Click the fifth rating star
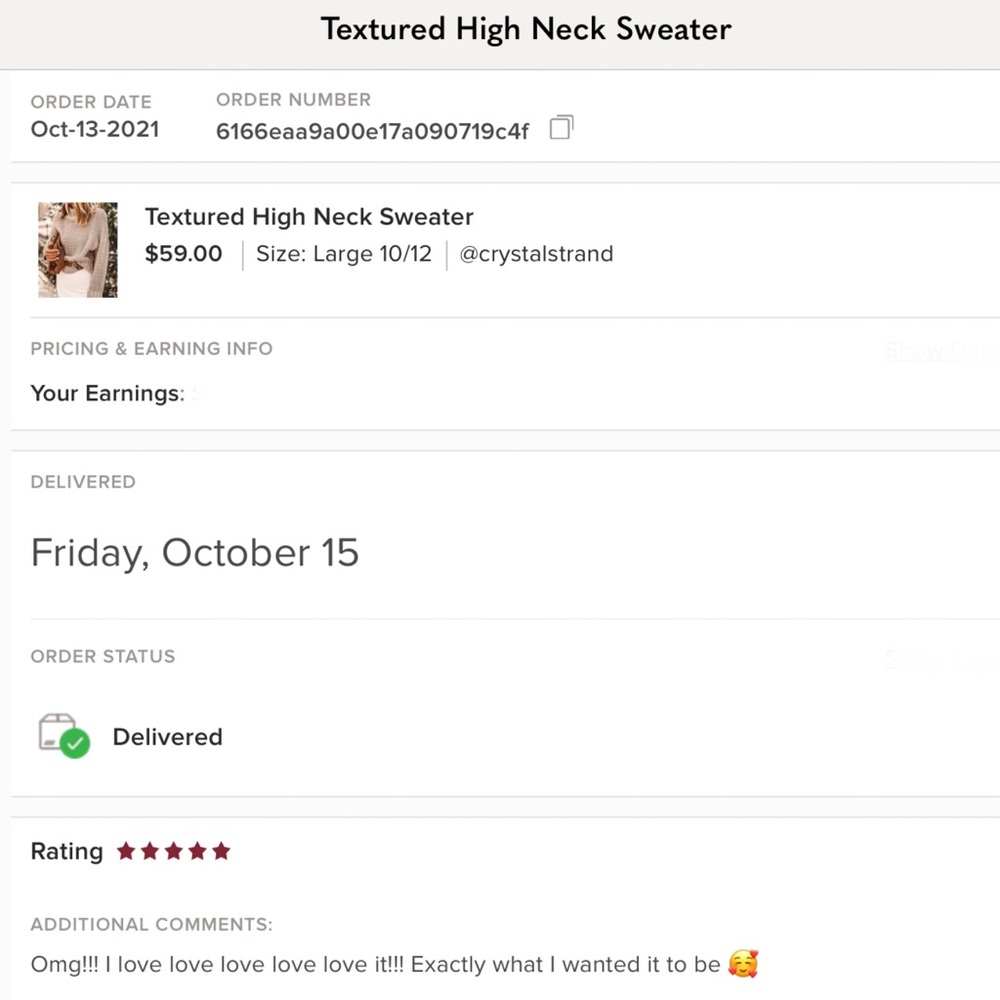The height and width of the screenshot is (1000, 1000). pyautogui.click(x=221, y=851)
